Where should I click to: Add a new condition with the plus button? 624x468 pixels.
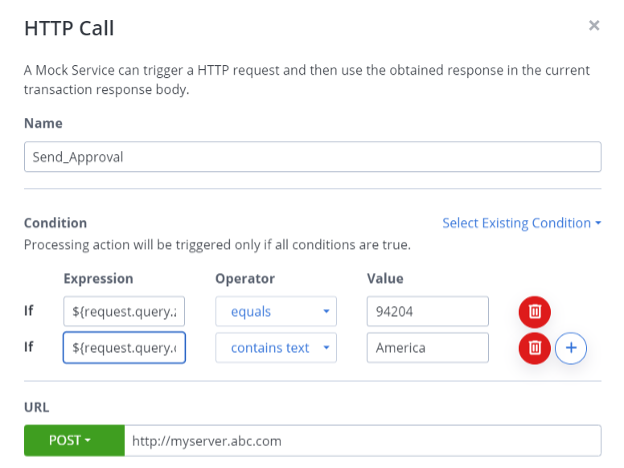tap(571, 348)
